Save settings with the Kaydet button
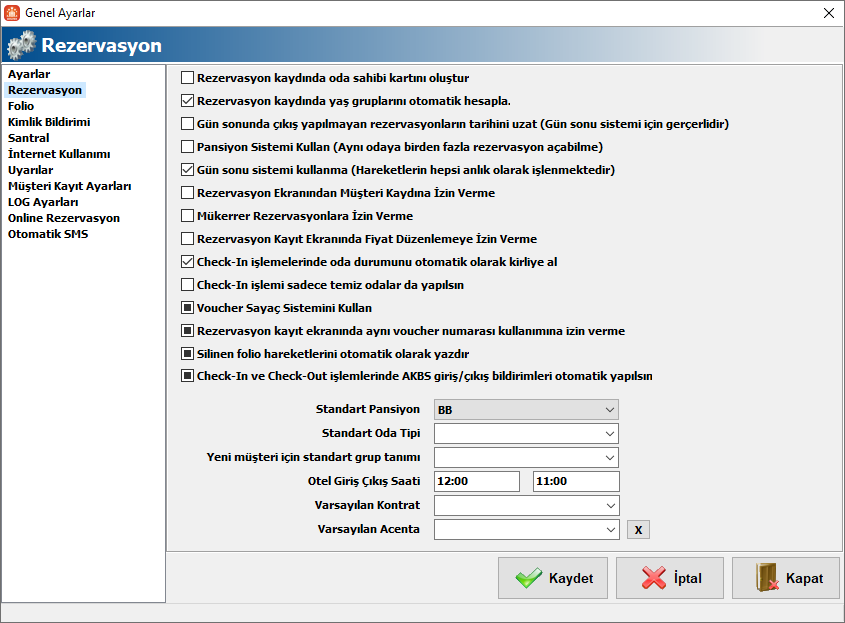The height and width of the screenshot is (623, 845). tap(553, 578)
